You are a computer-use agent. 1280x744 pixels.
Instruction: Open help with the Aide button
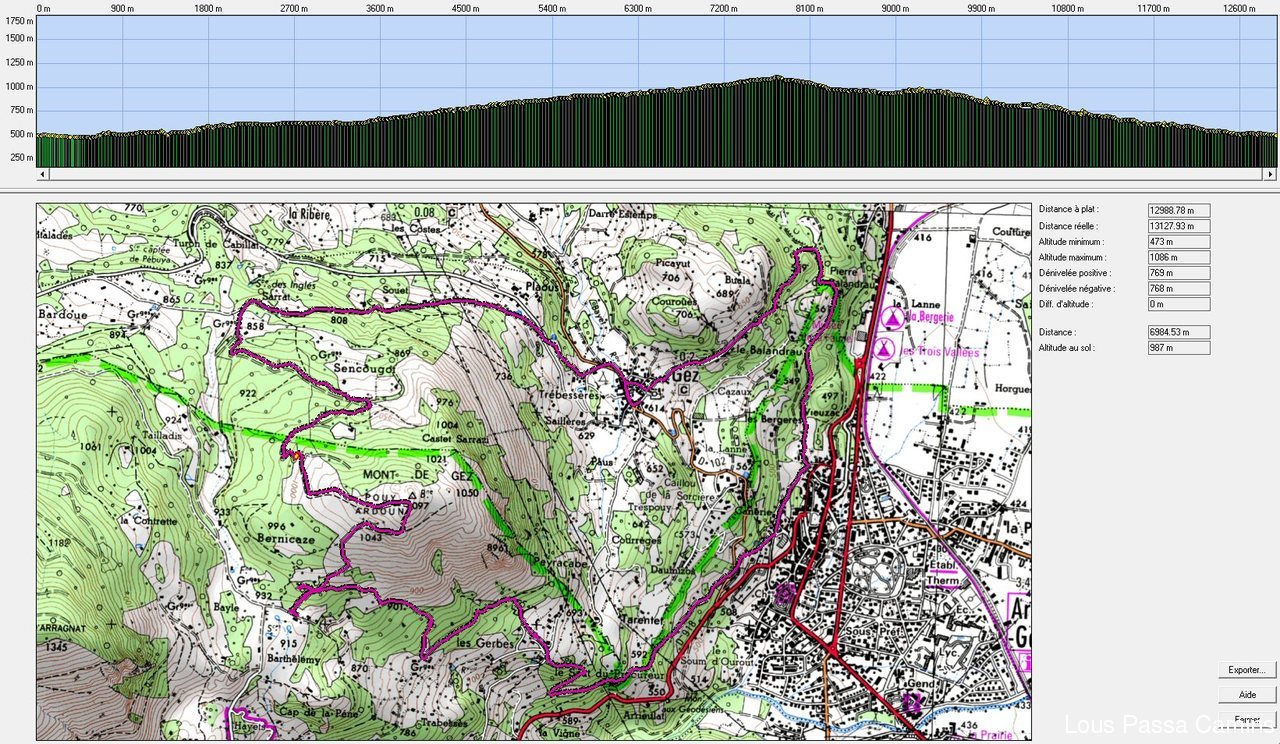coord(1247,694)
